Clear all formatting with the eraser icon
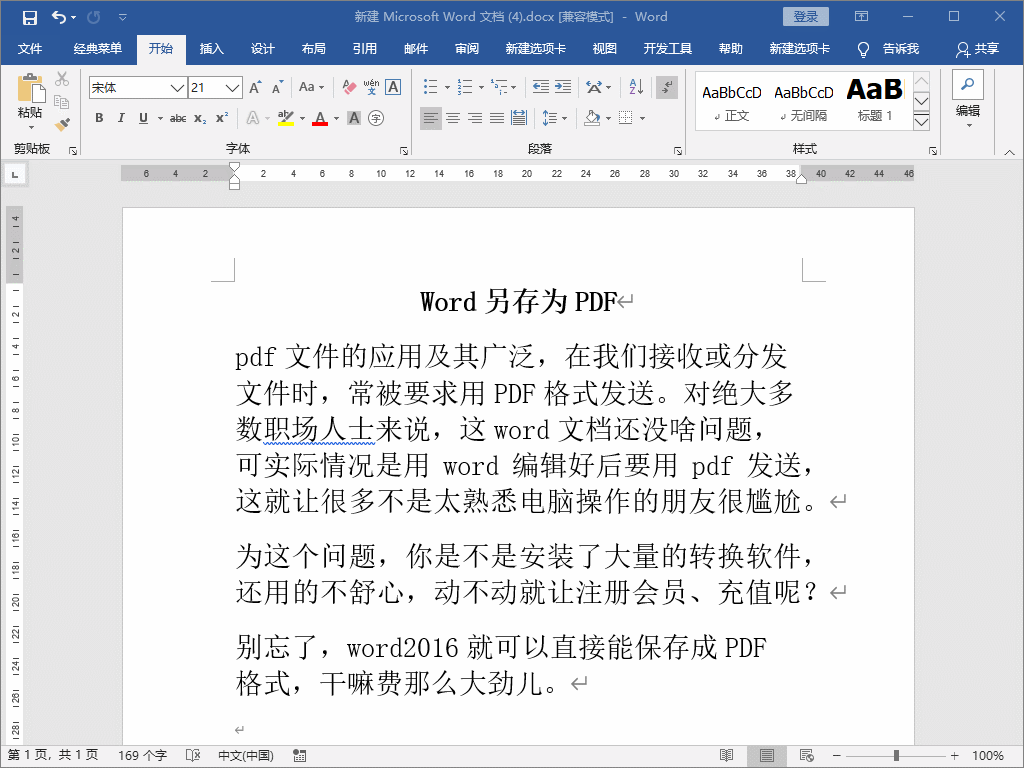This screenshot has height=768, width=1024. 349,87
